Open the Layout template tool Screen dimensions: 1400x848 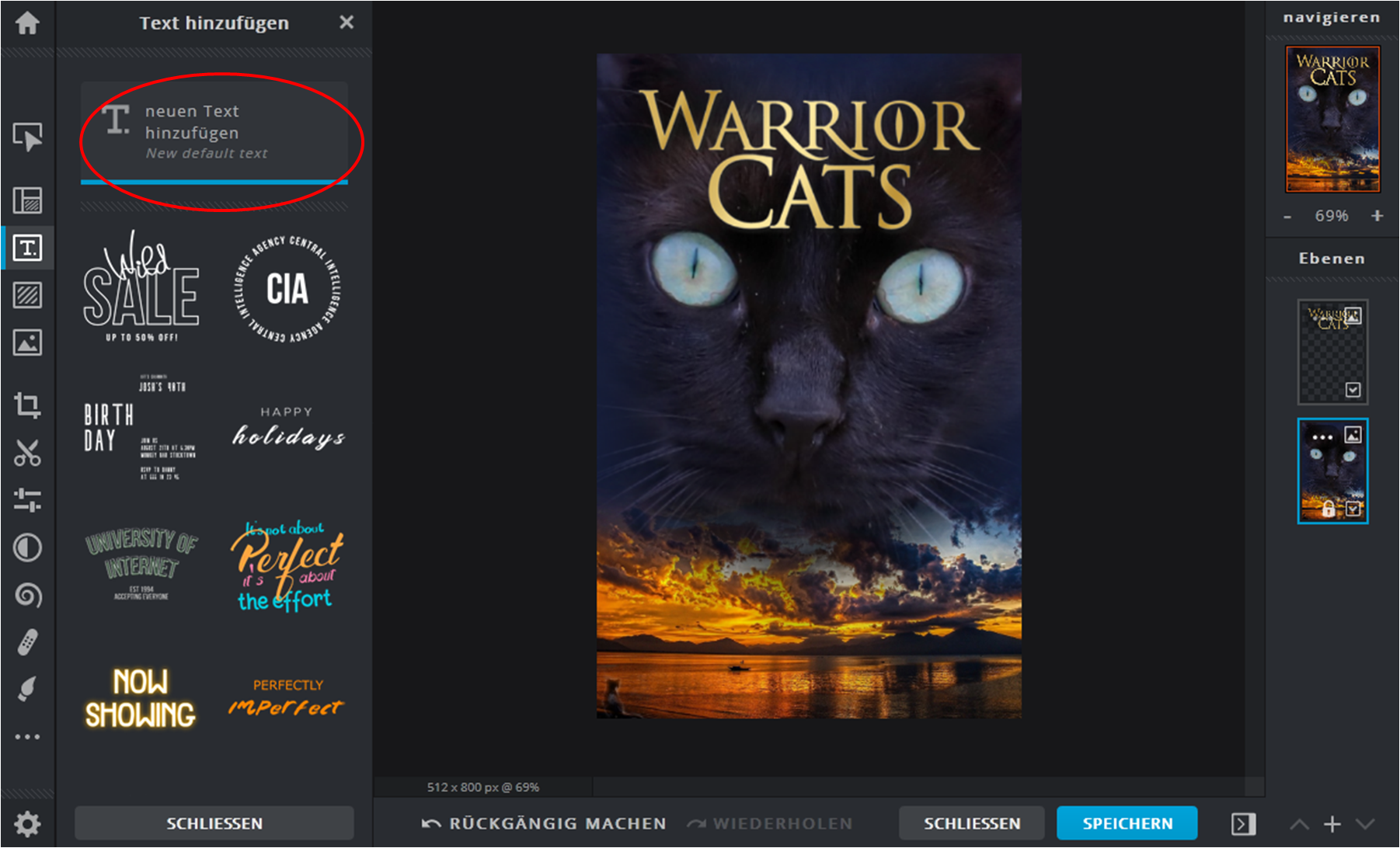click(28, 200)
